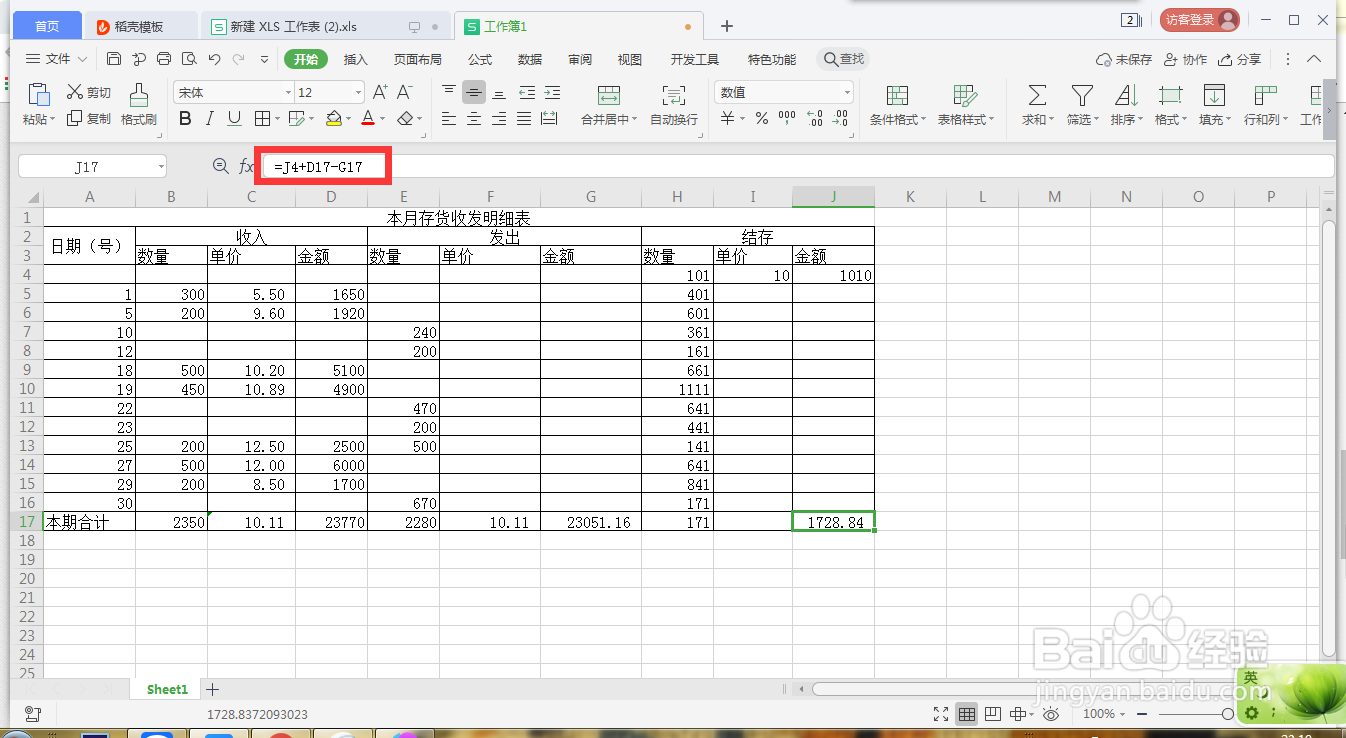Click the 分享 (Share) button

click(1240, 59)
